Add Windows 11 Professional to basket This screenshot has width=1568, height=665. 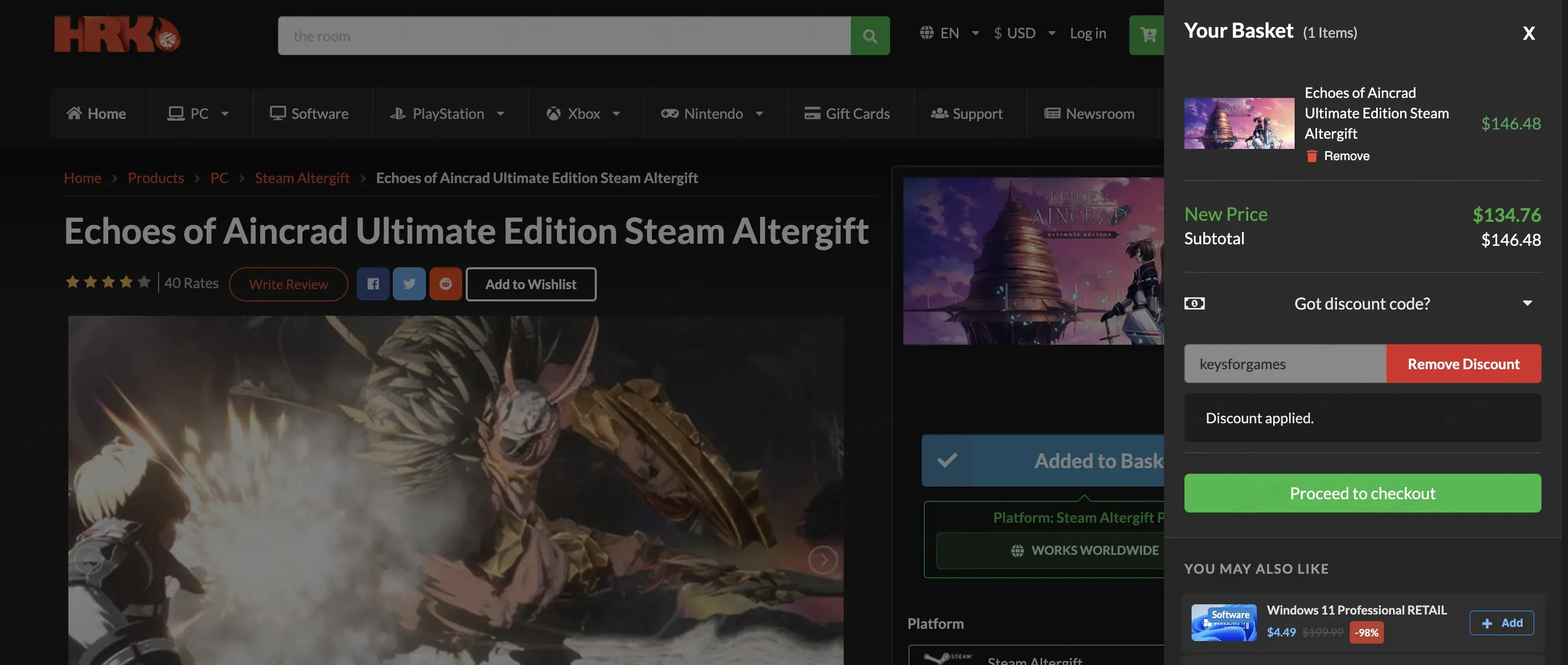pos(1501,622)
